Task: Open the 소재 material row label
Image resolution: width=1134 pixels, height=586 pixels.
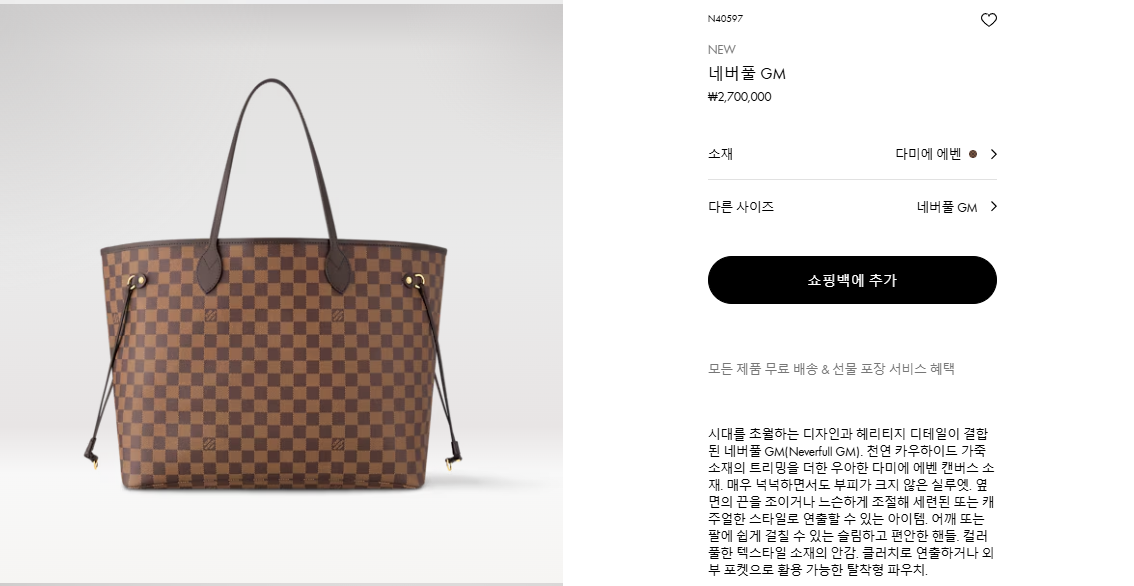Action: coord(720,153)
